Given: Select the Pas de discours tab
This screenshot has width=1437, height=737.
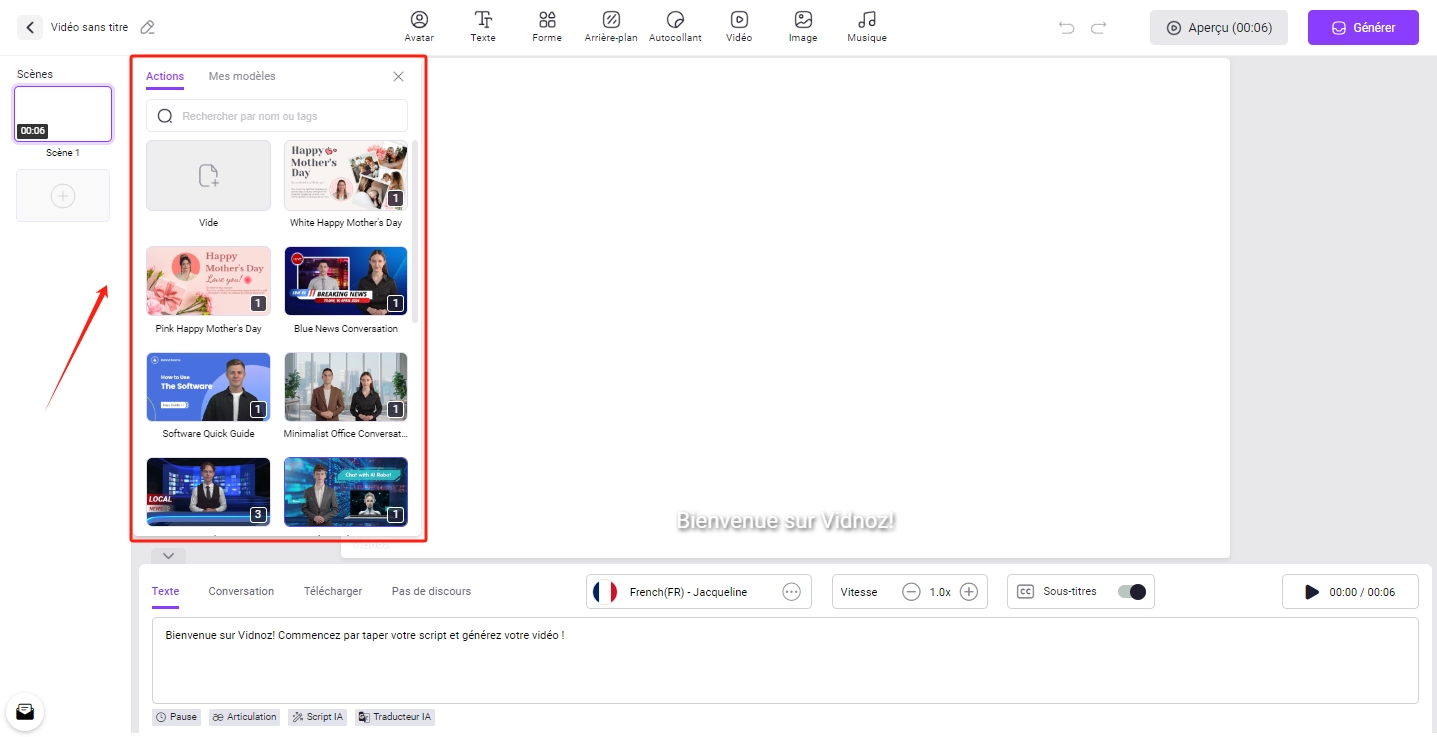Looking at the screenshot, I should pyautogui.click(x=431, y=592).
